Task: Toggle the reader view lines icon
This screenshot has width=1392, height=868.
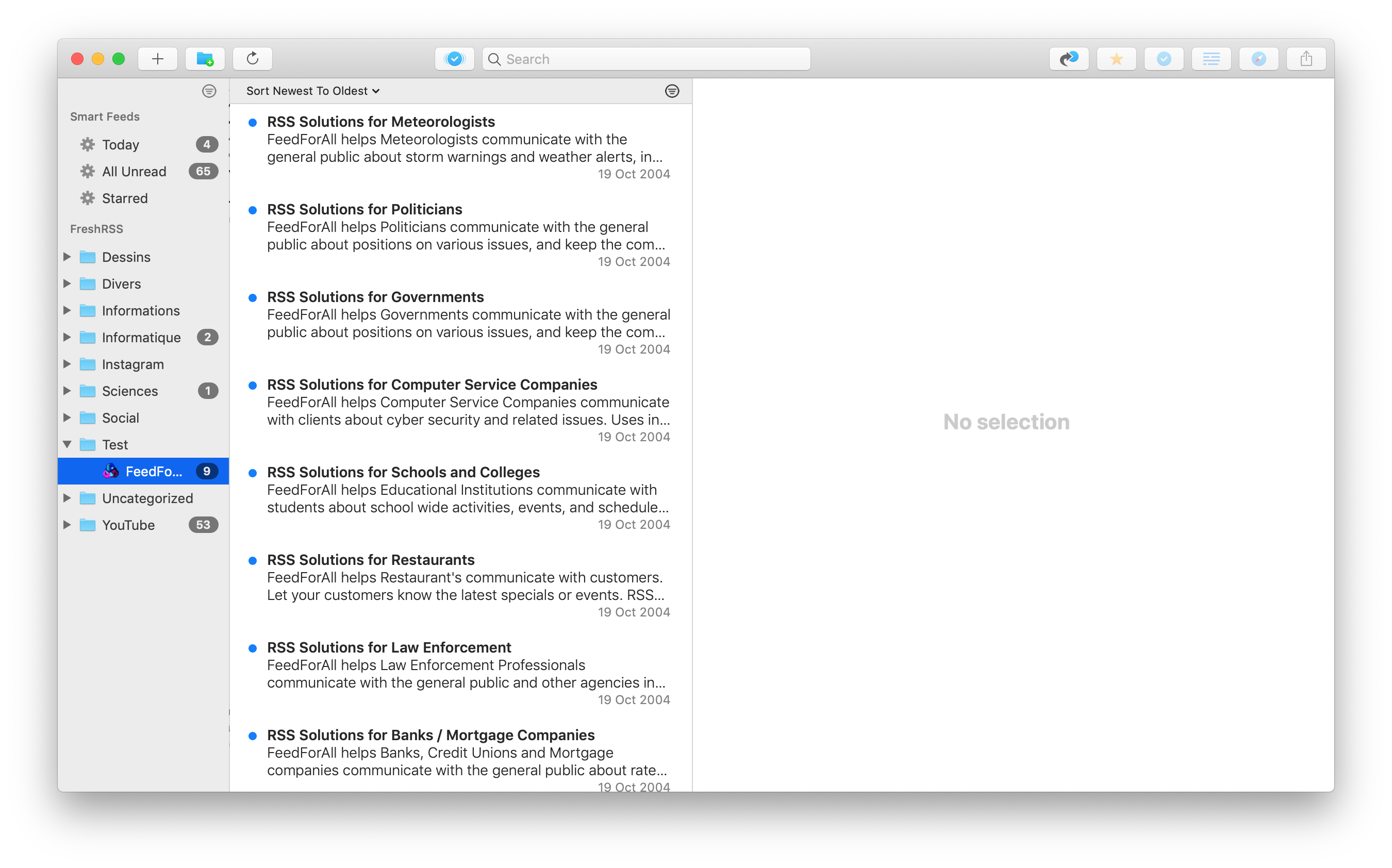Action: [x=1211, y=59]
